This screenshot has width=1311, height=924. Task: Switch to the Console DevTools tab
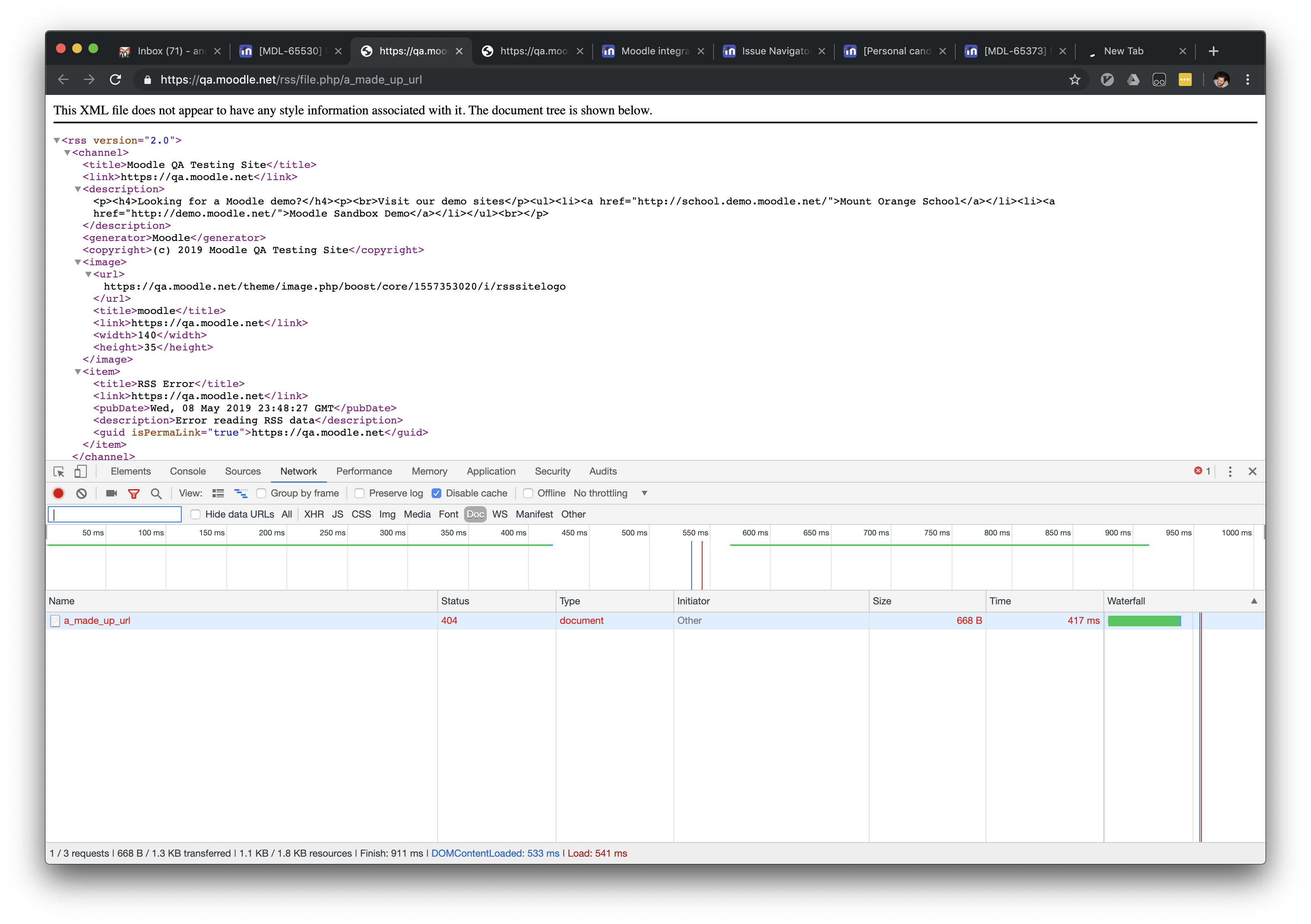click(188, 472)
